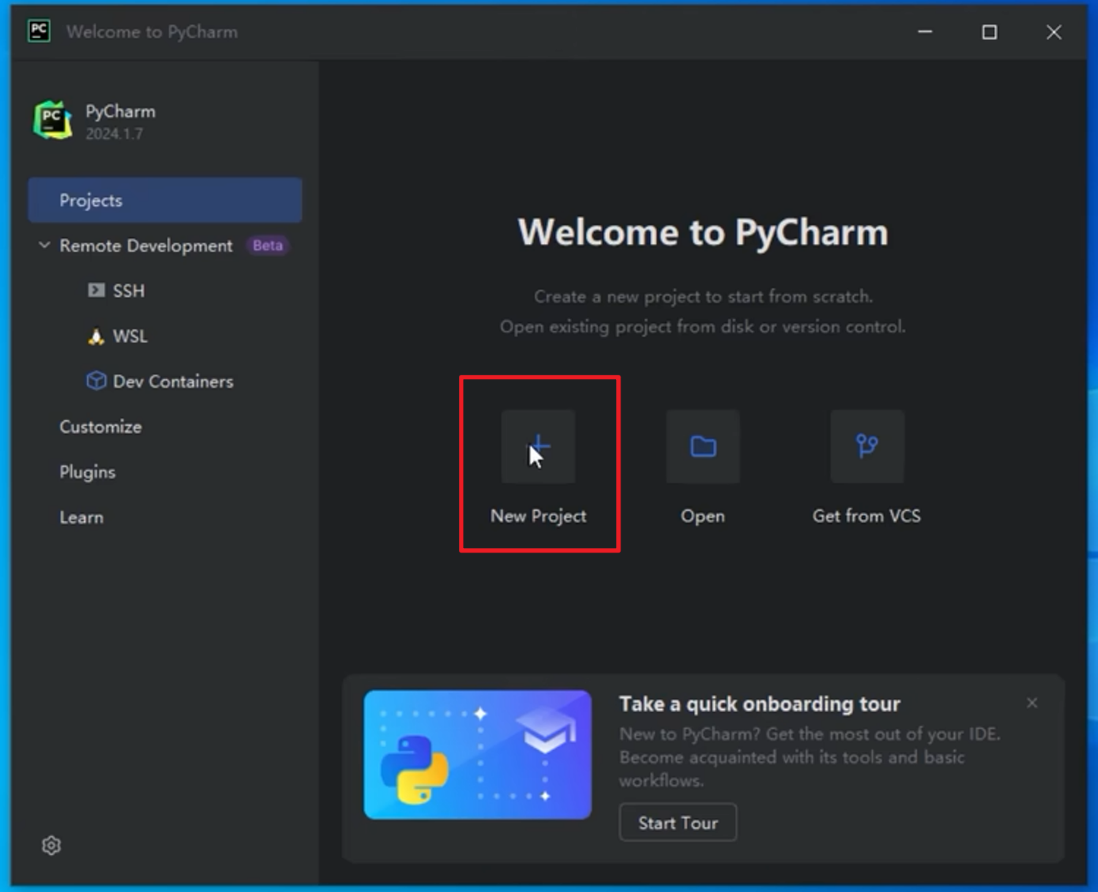This screenshot has width=1098, height=892.
Task: Click the Get from VCS branch icon
Action: (x=867, y=447)
